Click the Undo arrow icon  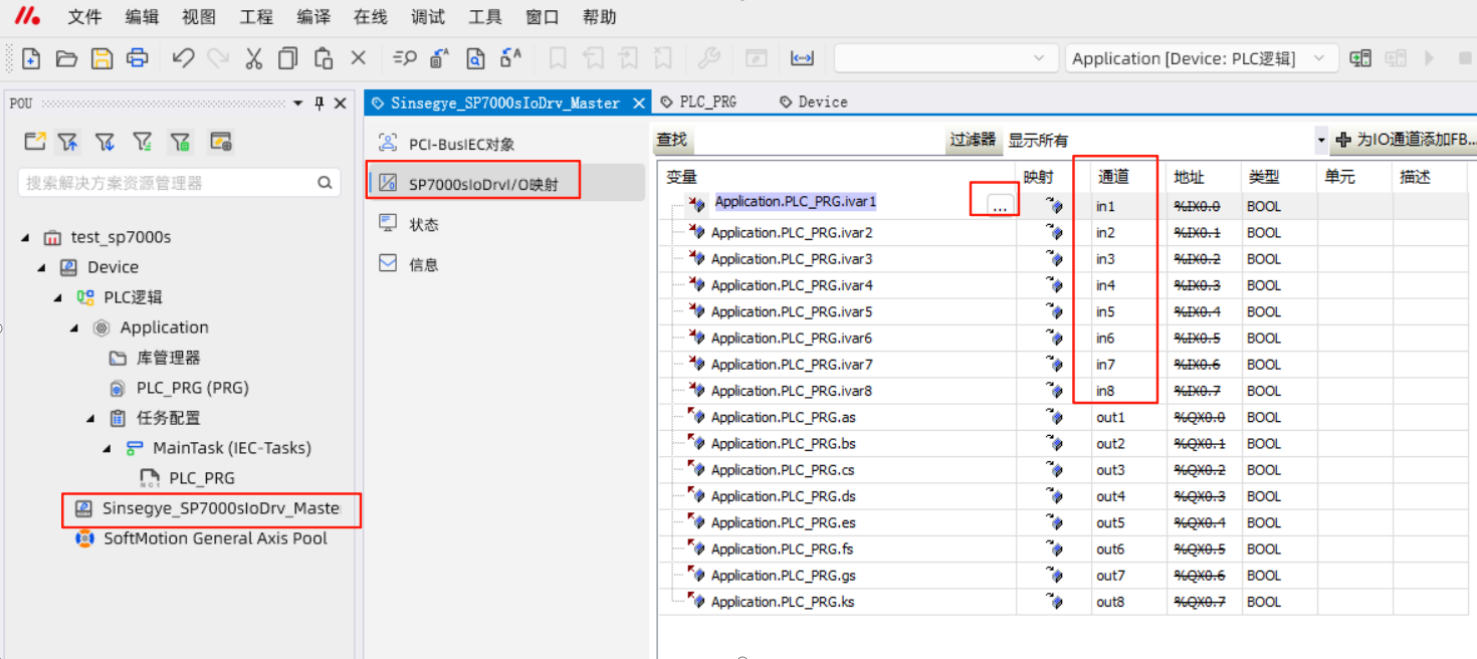click(x=182, y=59)
